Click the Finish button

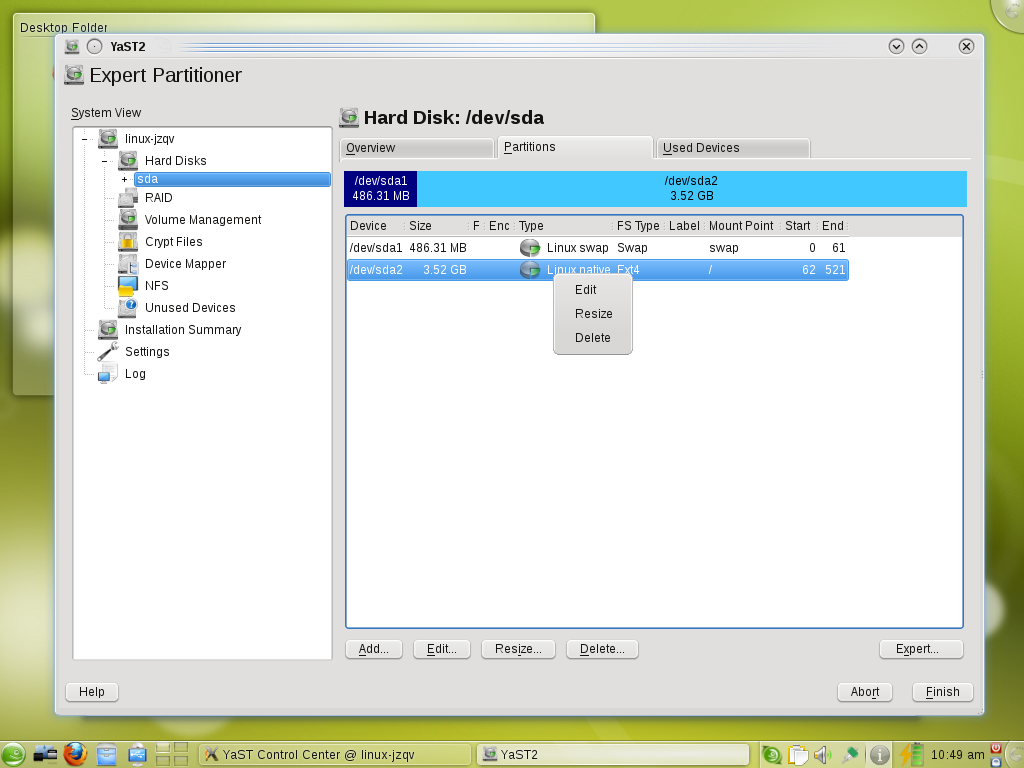coord(942,692)
